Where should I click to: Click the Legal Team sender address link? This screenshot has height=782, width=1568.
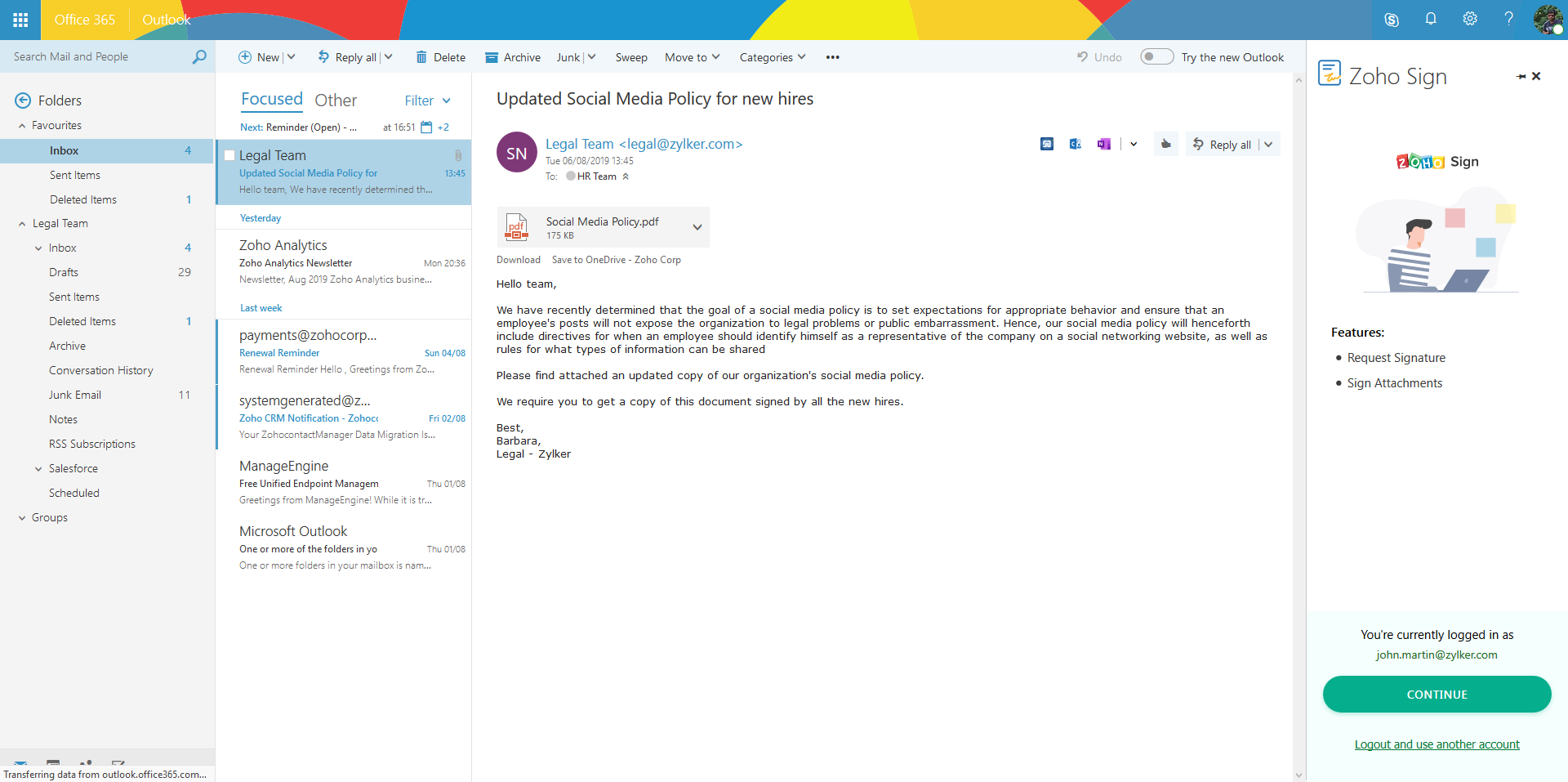click(644, 144)
